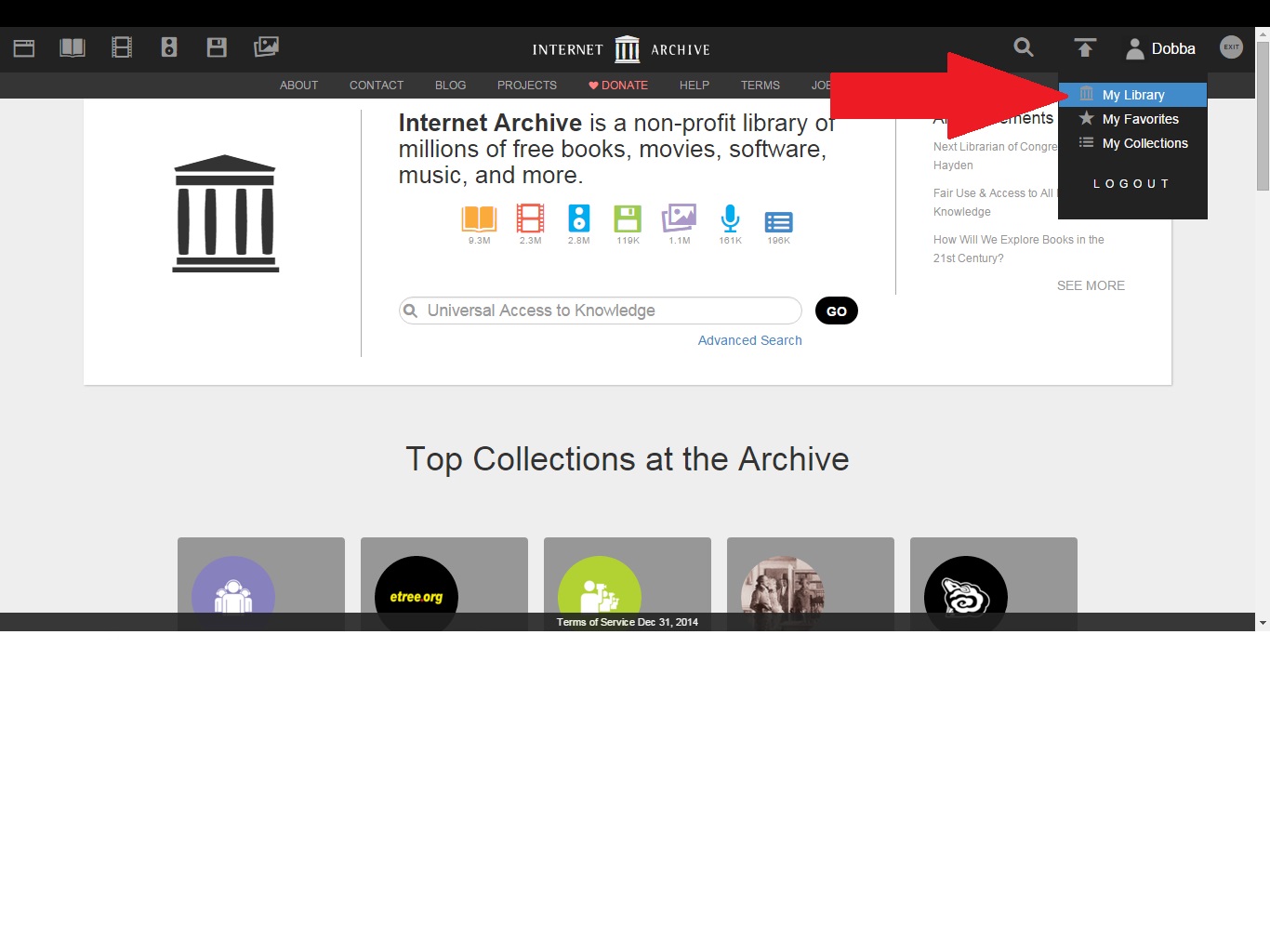This screenshot has height=952, width=1270.
Task: Open the video film icon in top bar
Action: click(122, 48)
